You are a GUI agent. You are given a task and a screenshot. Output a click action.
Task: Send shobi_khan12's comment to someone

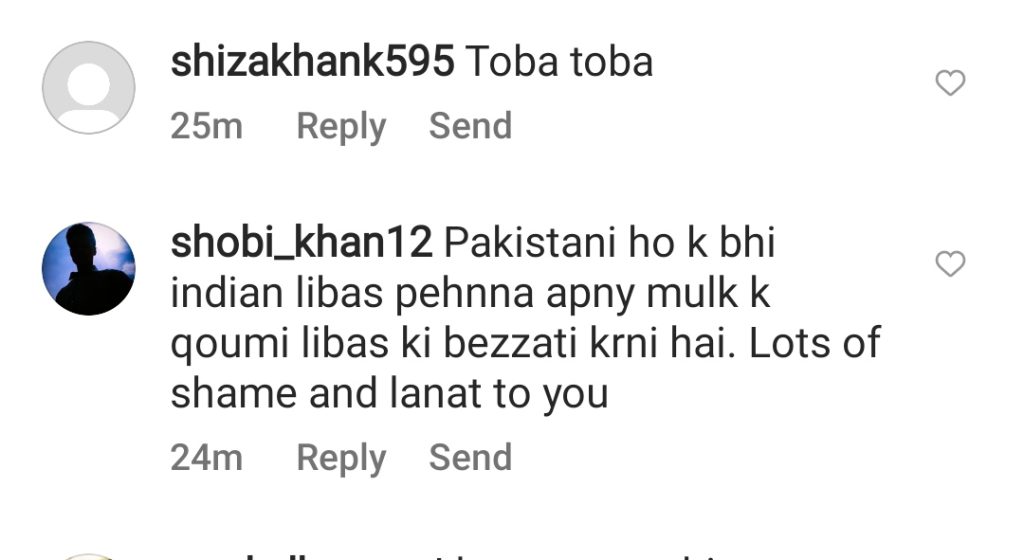(x=470, y=457)
